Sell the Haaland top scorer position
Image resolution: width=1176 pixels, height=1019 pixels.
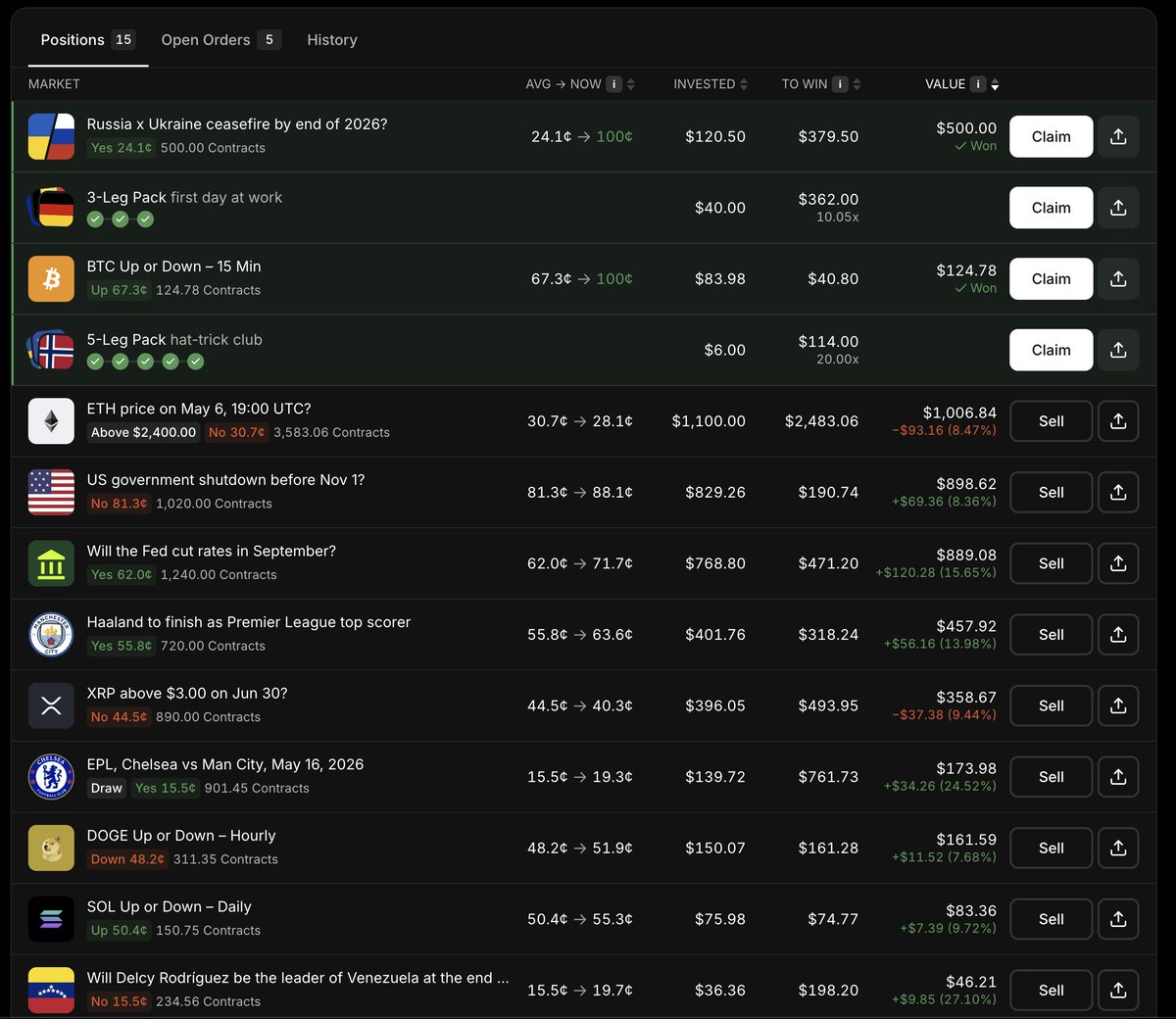click(1051, 635)
